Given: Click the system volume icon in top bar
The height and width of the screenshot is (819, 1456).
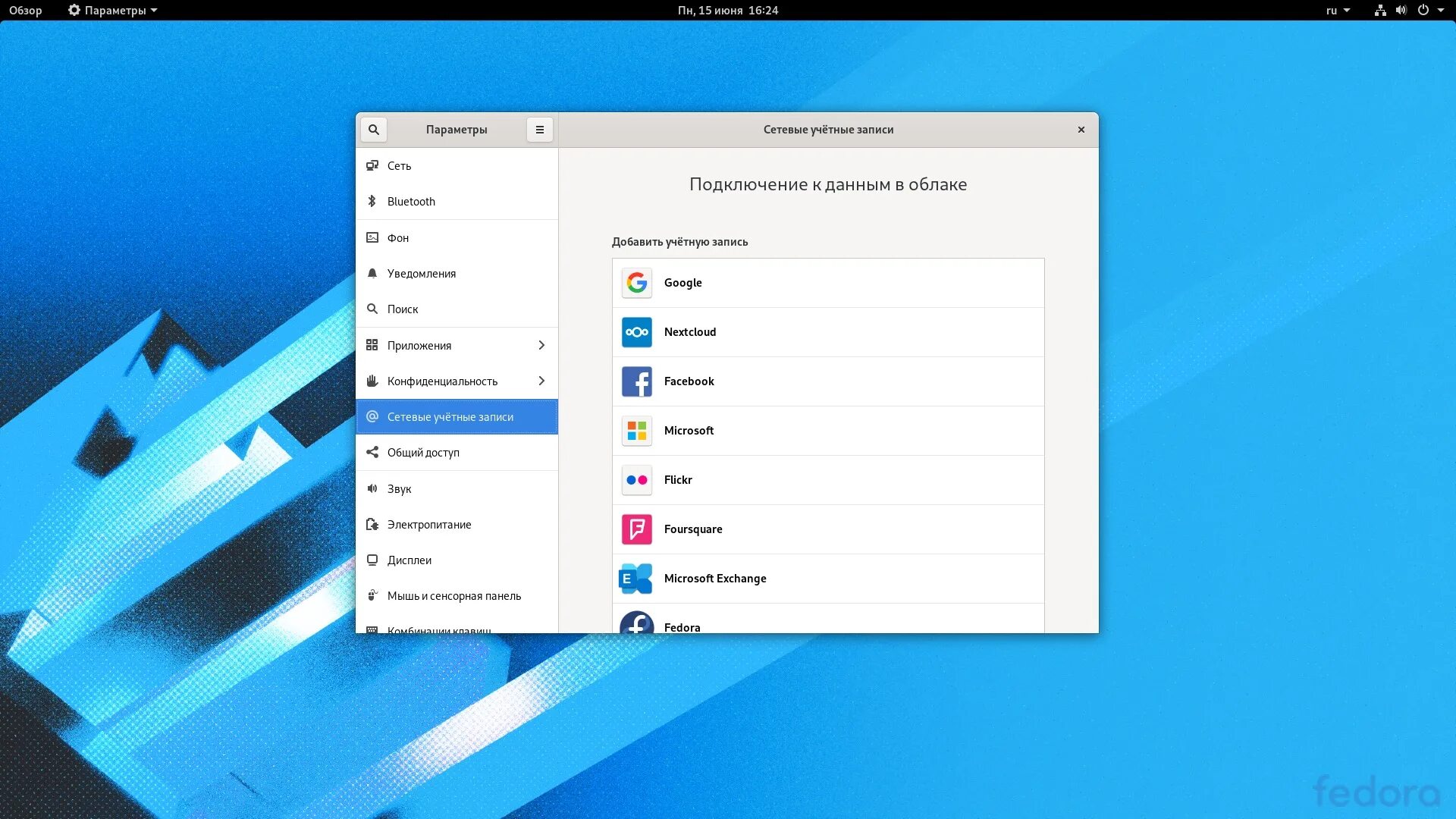Looking at the screenshot, I should coord(1401,11).
